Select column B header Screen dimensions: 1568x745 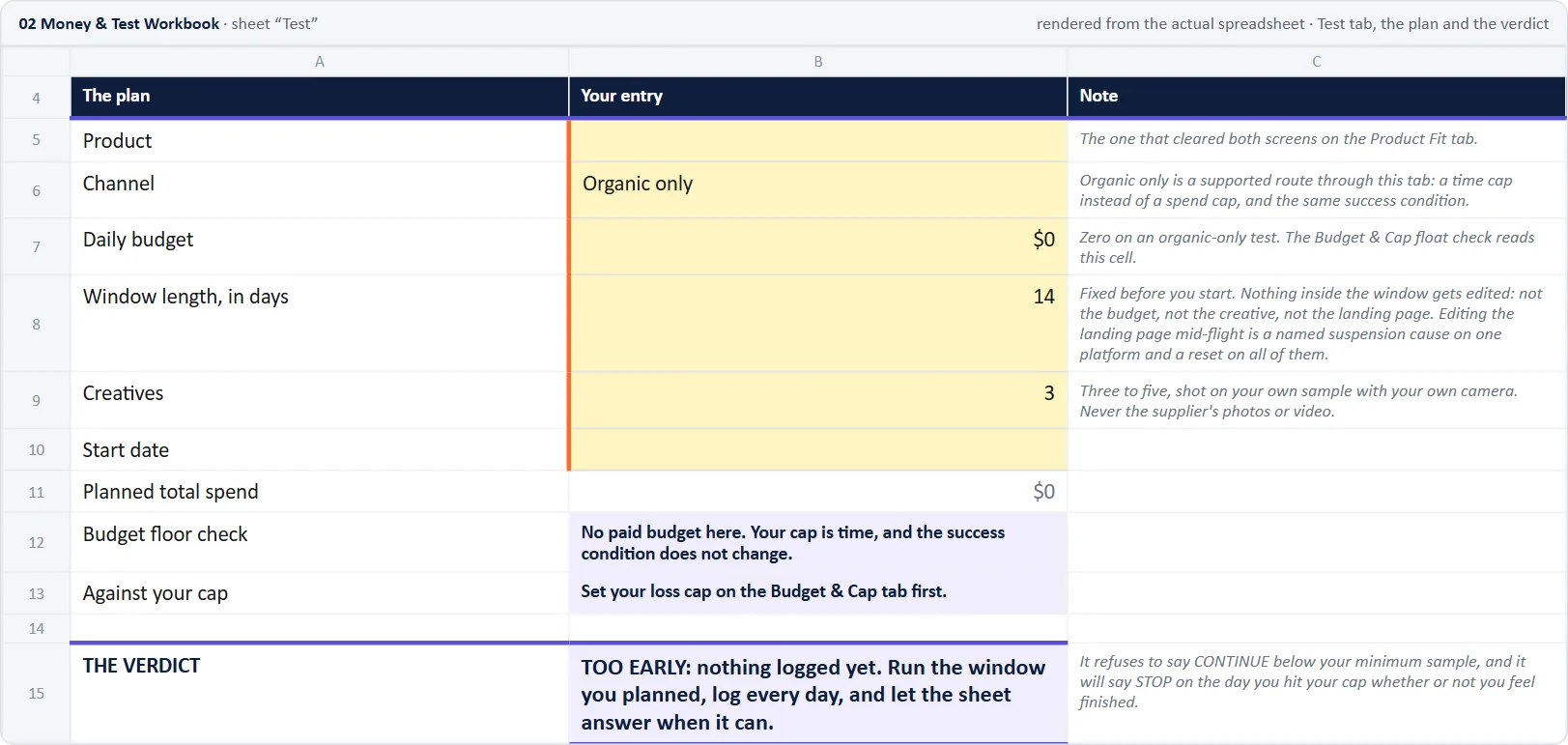click(818, 61)
